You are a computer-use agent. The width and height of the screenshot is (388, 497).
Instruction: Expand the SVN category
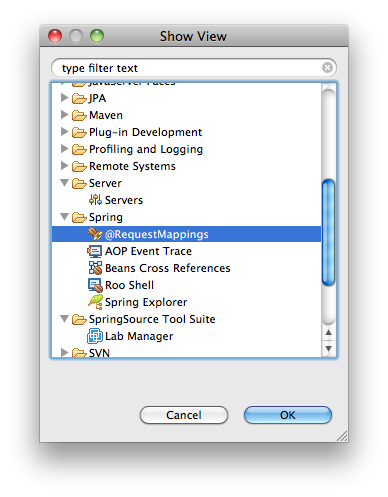64,353
